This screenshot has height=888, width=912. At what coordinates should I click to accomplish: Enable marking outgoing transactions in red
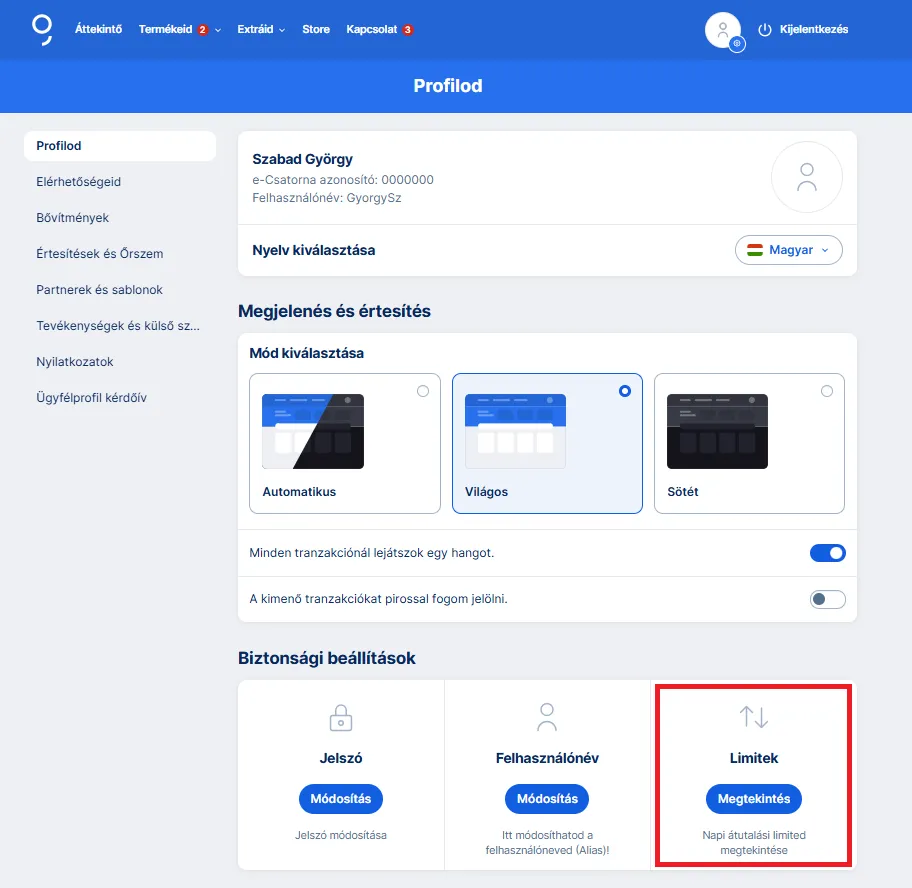(x=827, y=599)
